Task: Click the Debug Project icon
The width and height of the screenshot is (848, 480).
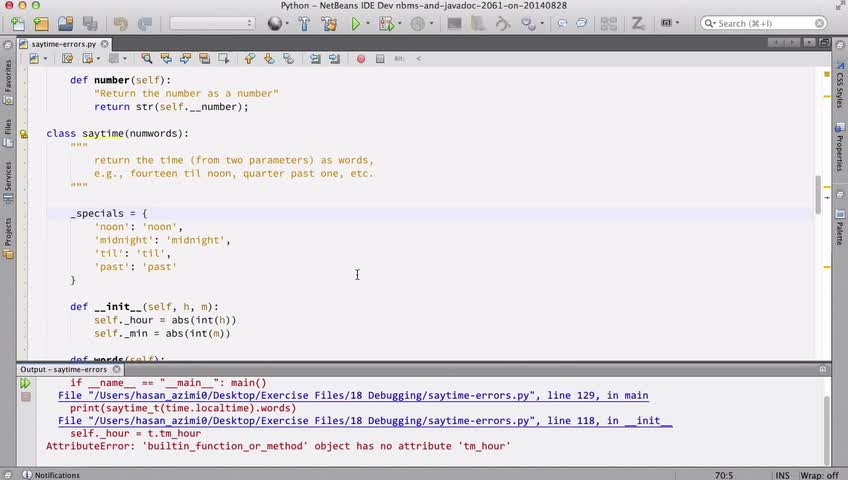Action: click(x=386, y=24)
